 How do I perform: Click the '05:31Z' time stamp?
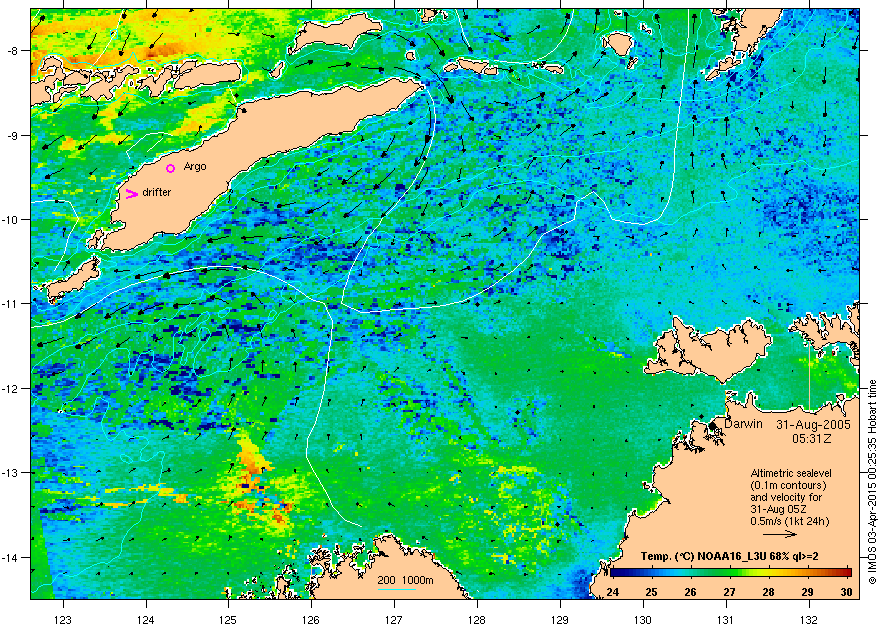click(x=812, y=438)
